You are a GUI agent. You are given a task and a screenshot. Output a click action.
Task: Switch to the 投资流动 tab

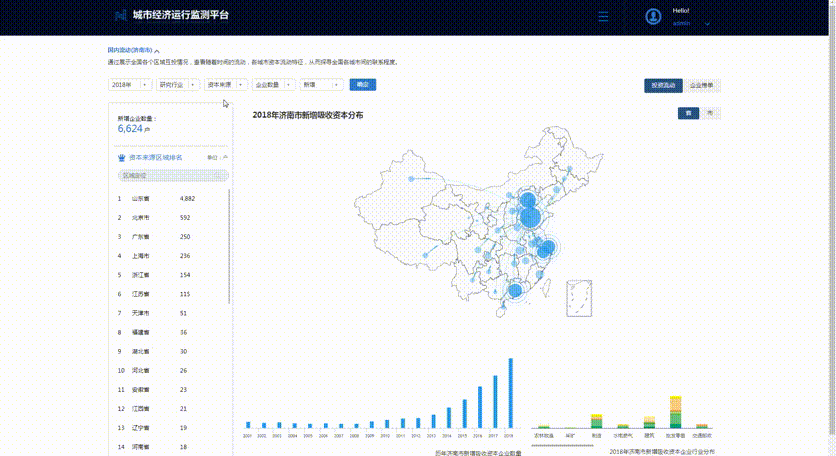tap(663, 85)
